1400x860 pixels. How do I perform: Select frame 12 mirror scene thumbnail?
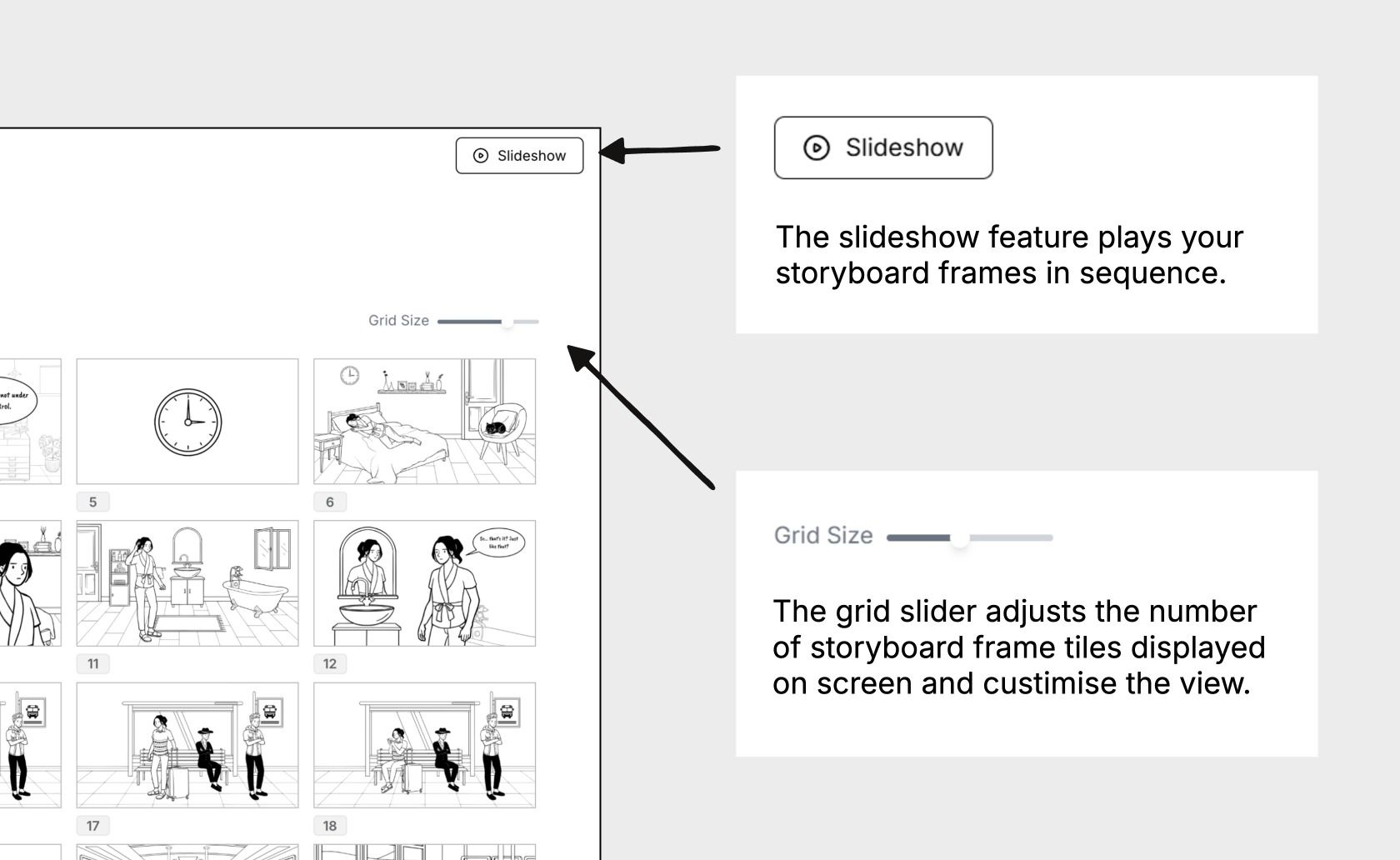point(424,583)
